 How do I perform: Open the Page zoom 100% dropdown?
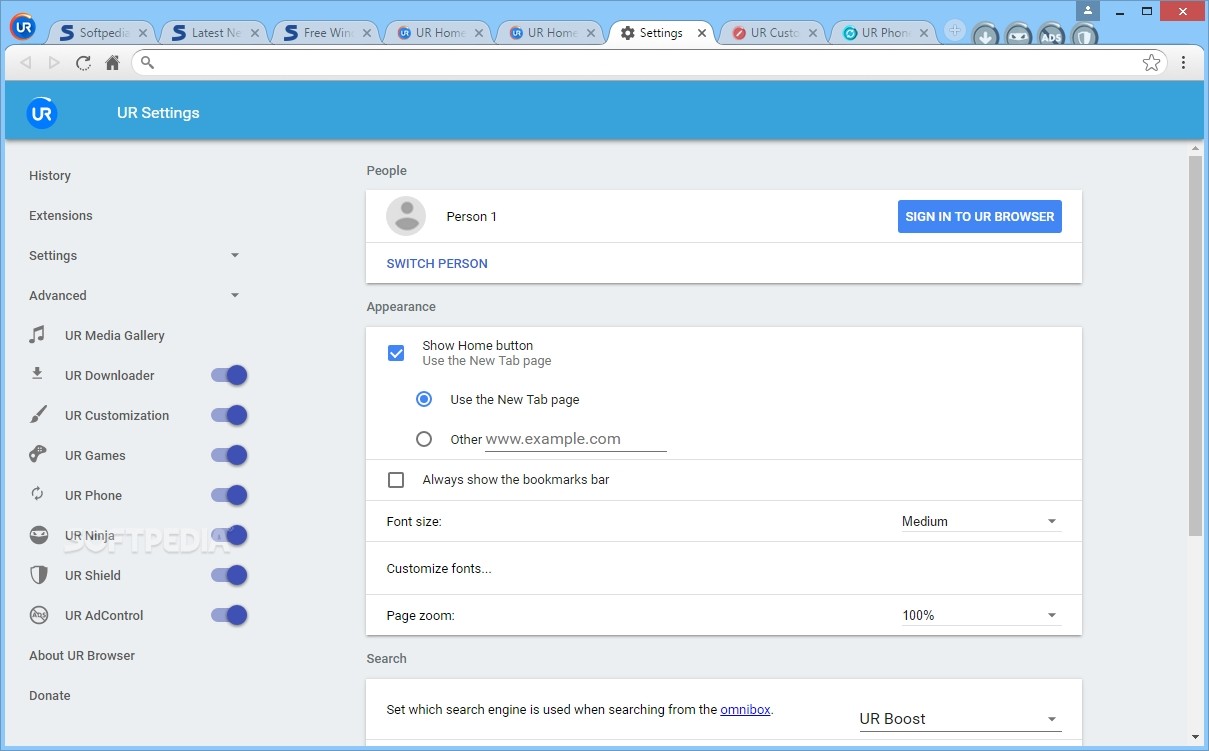(x=981, y=615)
